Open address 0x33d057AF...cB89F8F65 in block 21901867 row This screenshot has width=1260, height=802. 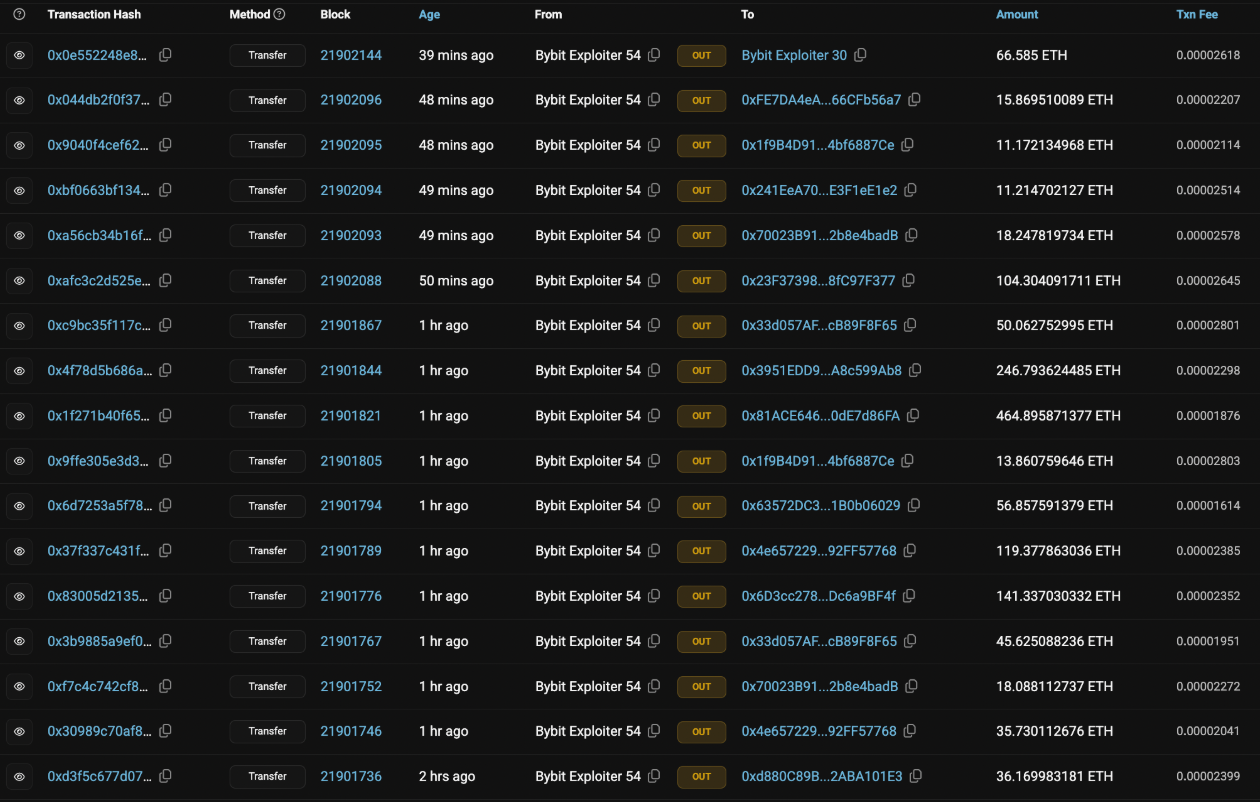pyautogui.click(x=820, y=325)
